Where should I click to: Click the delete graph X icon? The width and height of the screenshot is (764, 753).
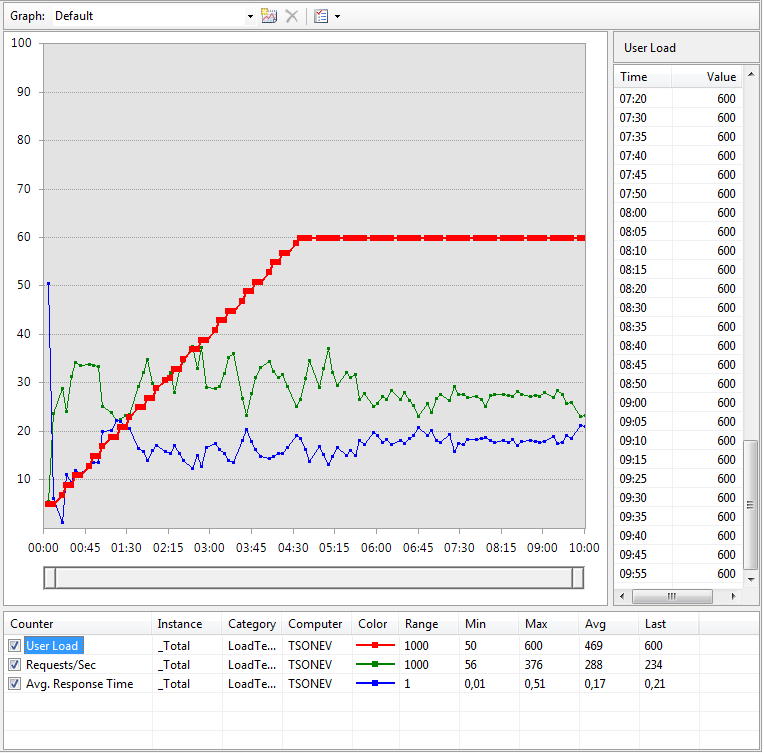(292, 16)
